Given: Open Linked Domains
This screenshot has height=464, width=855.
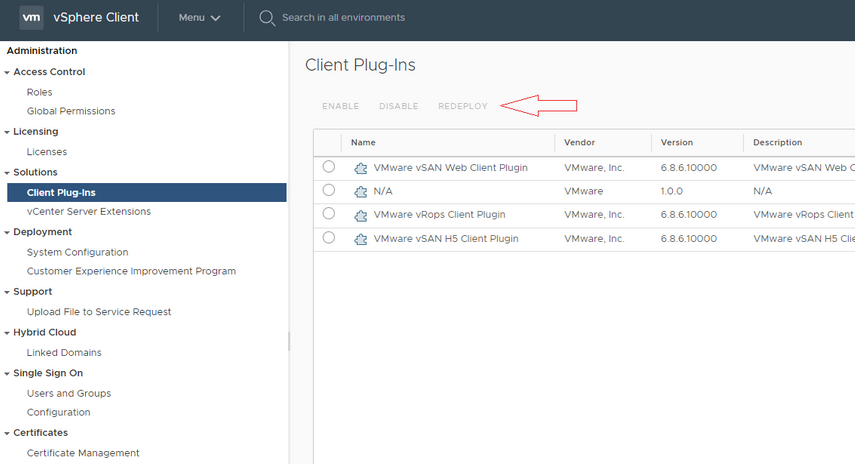Looking at the screenshot, I should tap(64, 353).
